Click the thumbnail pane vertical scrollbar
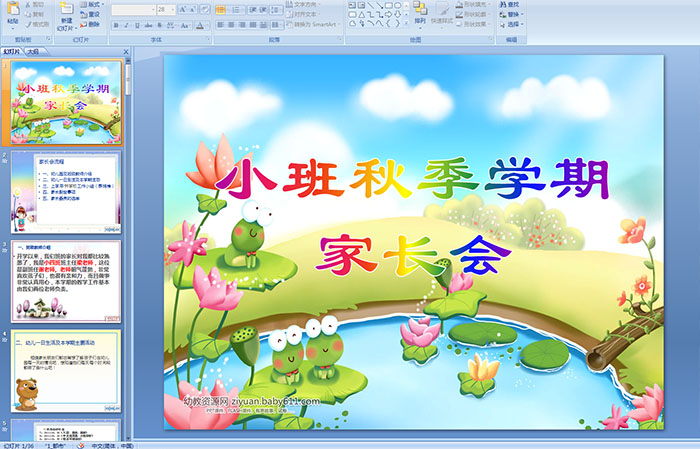 (129, 250)
